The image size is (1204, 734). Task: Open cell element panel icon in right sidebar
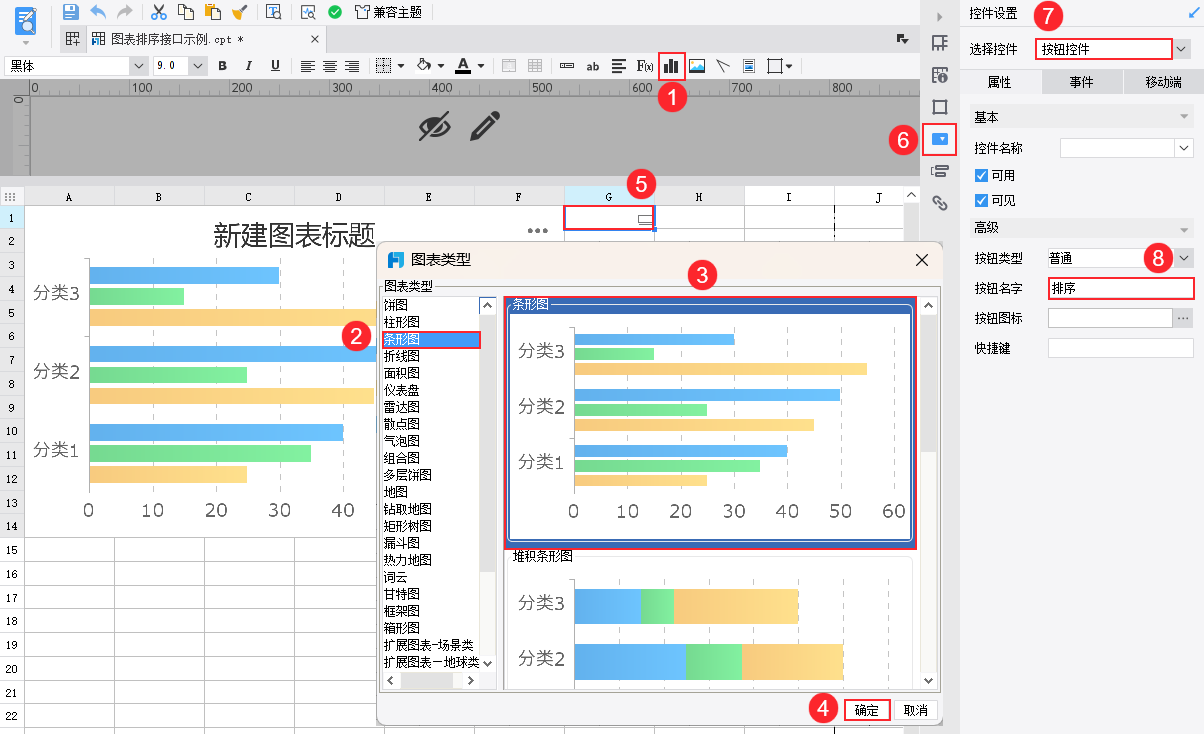(x=939, y=43)
